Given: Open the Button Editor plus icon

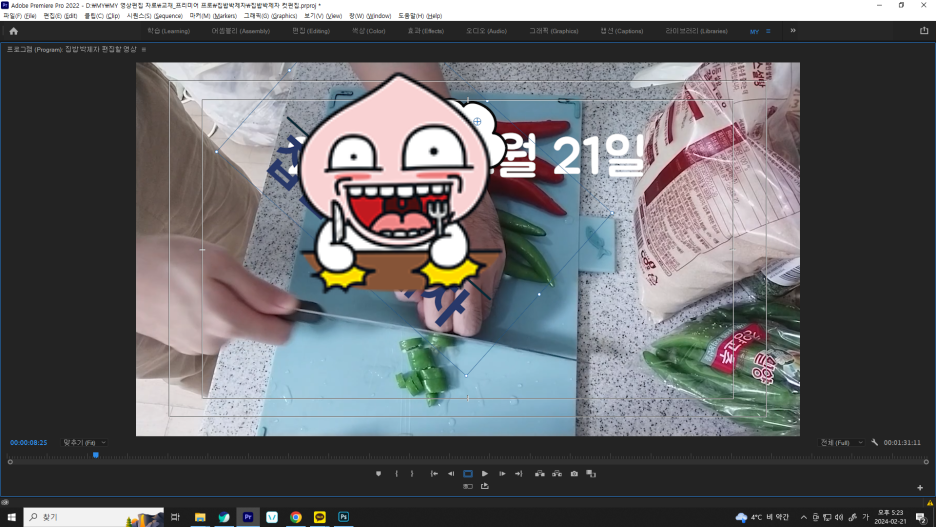Looking at the screenshot, I should point(920,488).
